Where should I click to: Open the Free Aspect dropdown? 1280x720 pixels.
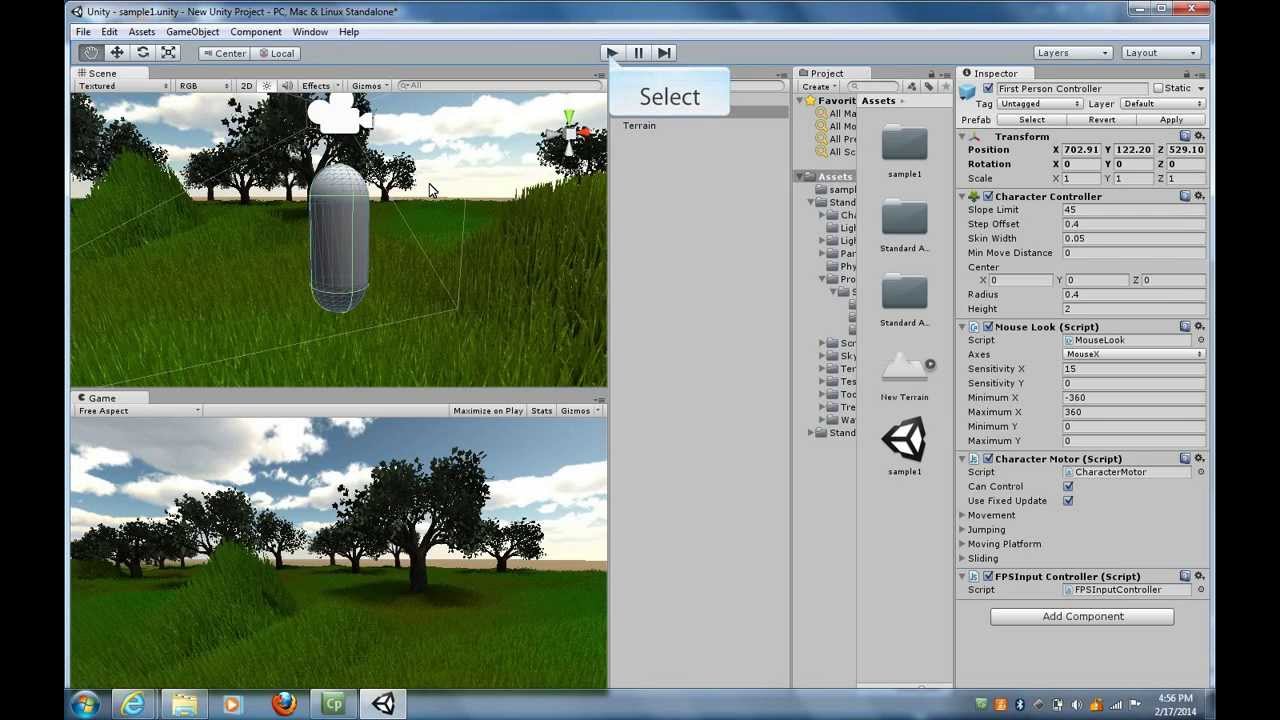tap(139, 411)
